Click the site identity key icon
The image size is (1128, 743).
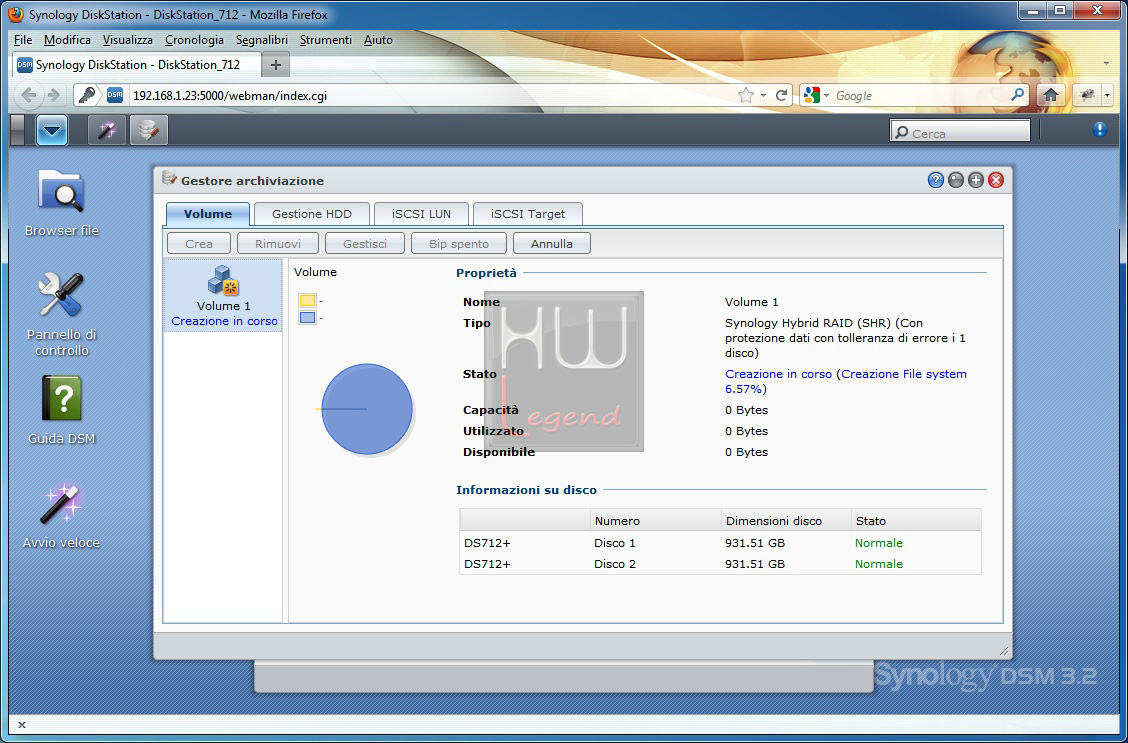(x=87, y=95)
